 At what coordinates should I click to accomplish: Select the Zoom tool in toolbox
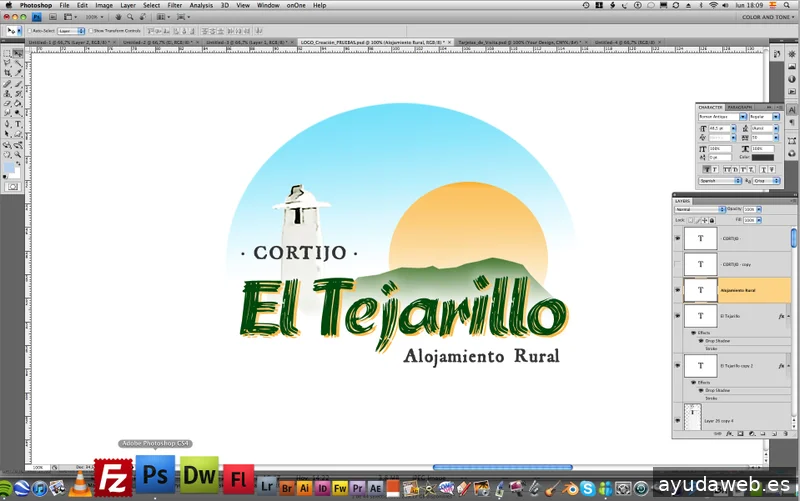[x=18, y=154]
